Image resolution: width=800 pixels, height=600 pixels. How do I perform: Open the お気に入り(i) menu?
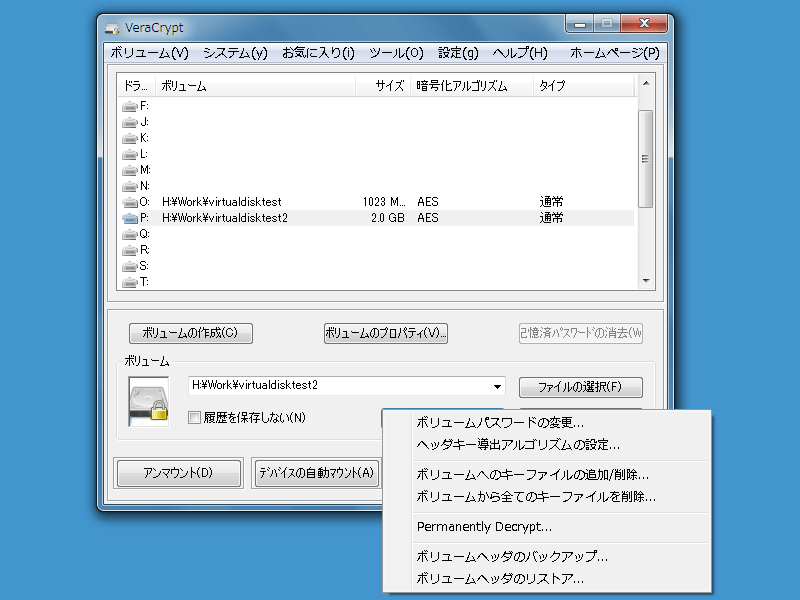pos(318,53)
